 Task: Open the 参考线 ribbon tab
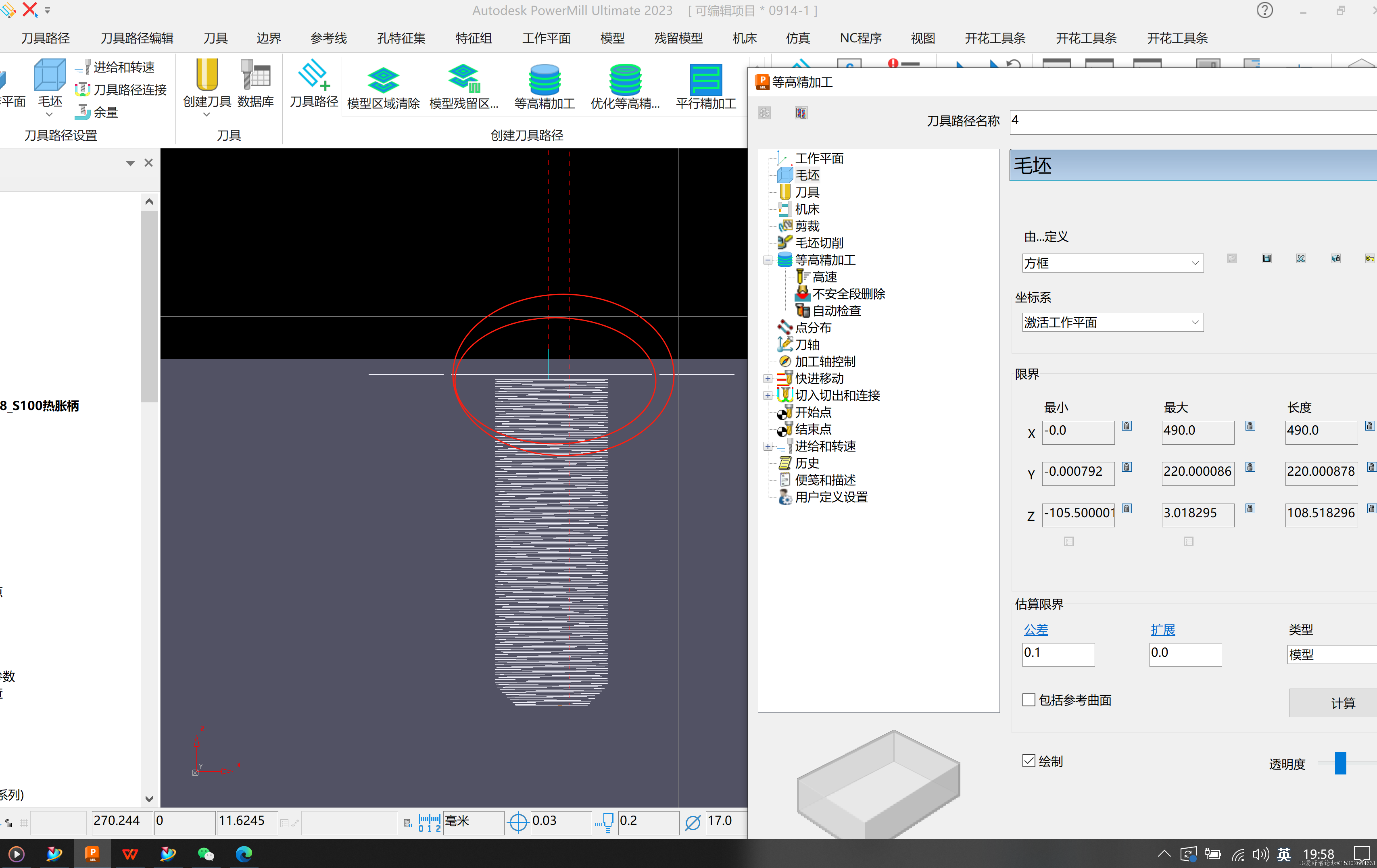click(328, 38)
